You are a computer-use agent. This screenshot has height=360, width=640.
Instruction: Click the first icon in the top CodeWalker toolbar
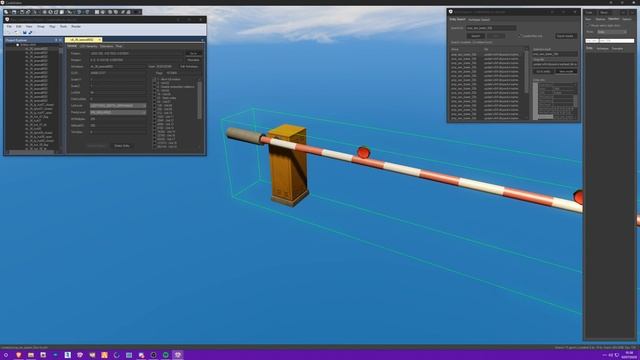[6, 12]
